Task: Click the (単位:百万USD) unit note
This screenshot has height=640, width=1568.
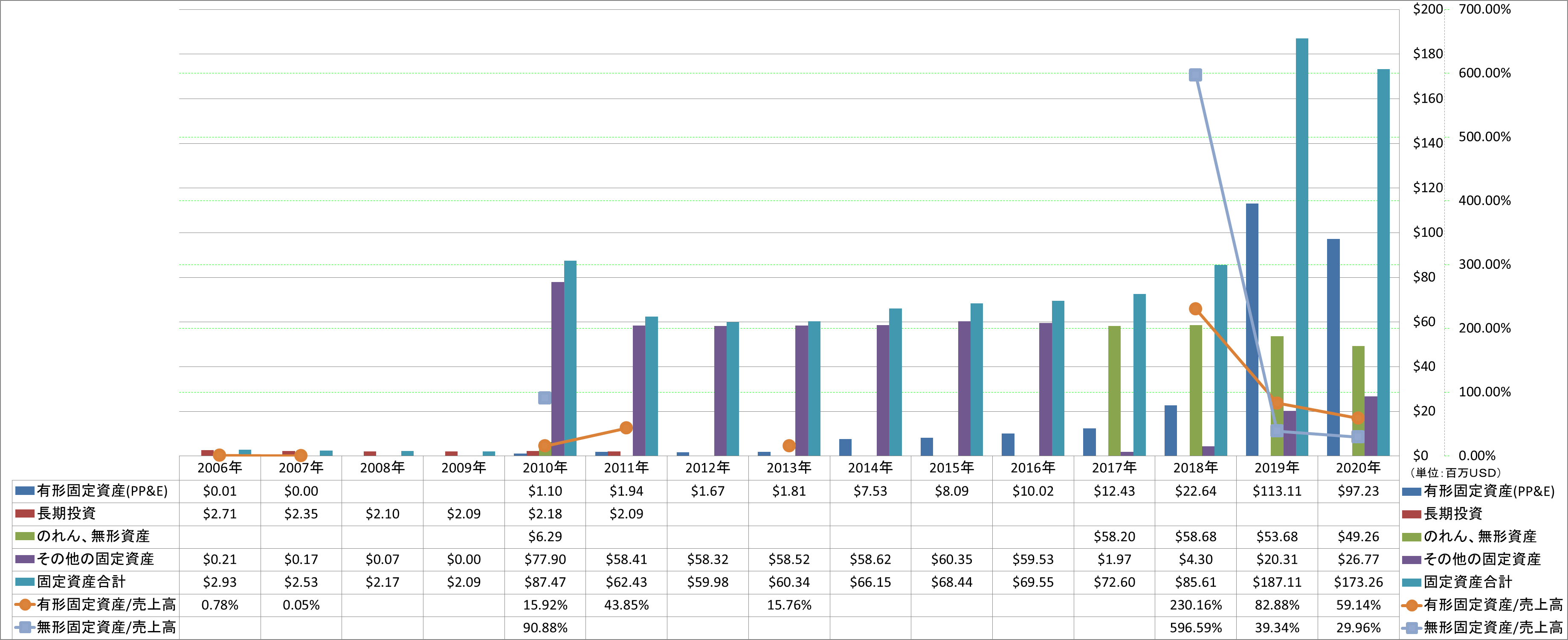Action: click(1455, 473)
